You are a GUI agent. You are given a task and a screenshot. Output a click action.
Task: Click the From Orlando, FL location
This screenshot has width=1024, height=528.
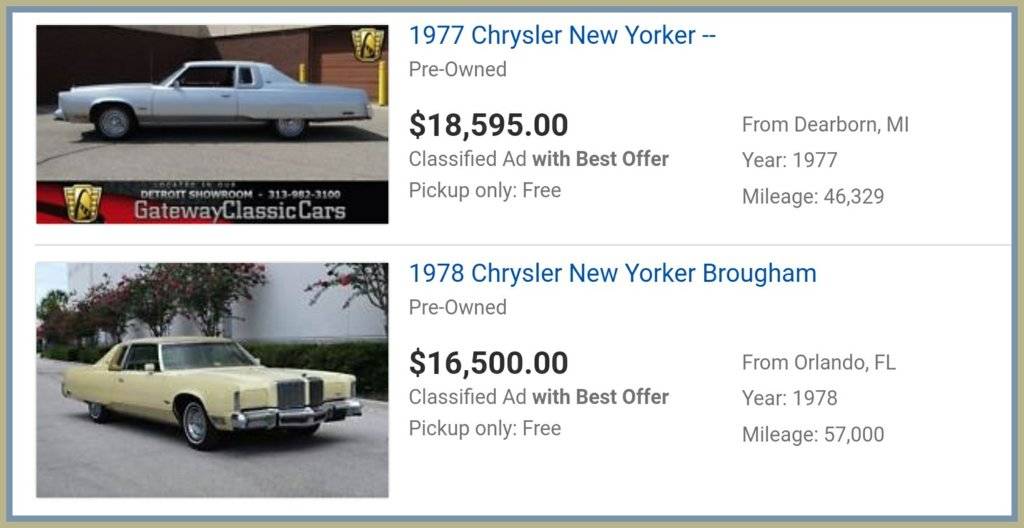click(x=818, y=362)
